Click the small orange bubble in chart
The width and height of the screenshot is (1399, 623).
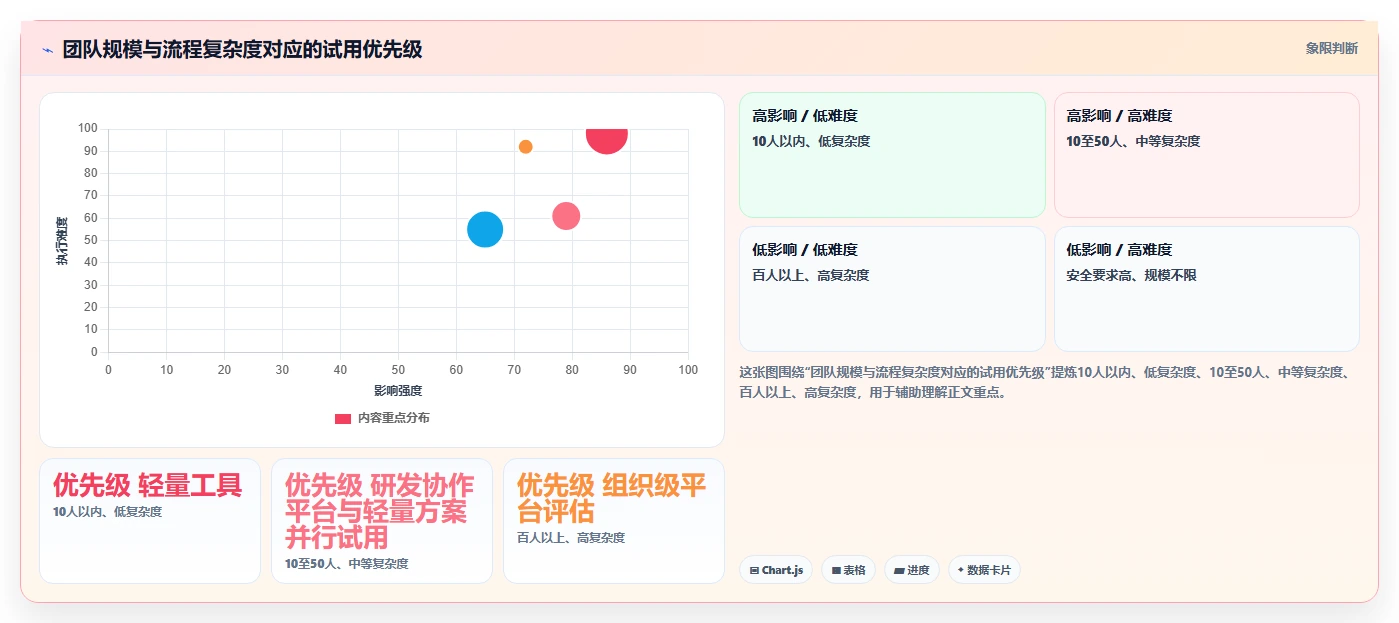pos(525,147)
